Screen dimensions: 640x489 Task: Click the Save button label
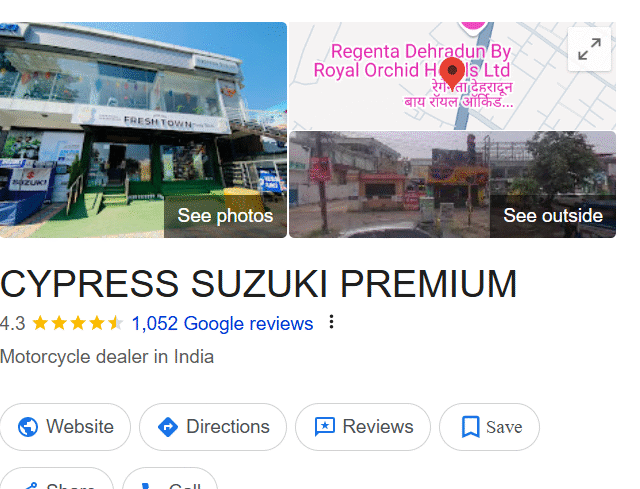tap(504, 427)
